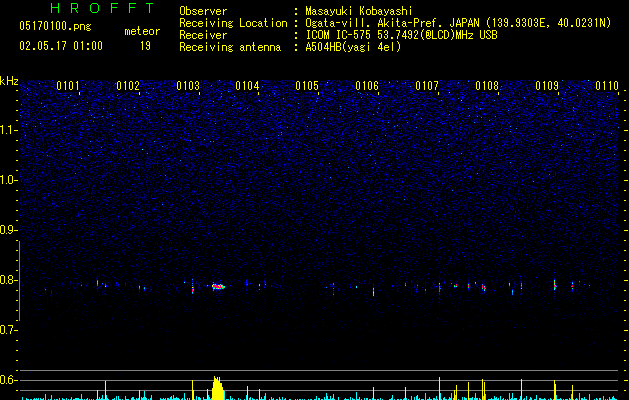This screenshot has height=400, width=629.
Task: Click the meteor label
Action: (x=142, y=31)
